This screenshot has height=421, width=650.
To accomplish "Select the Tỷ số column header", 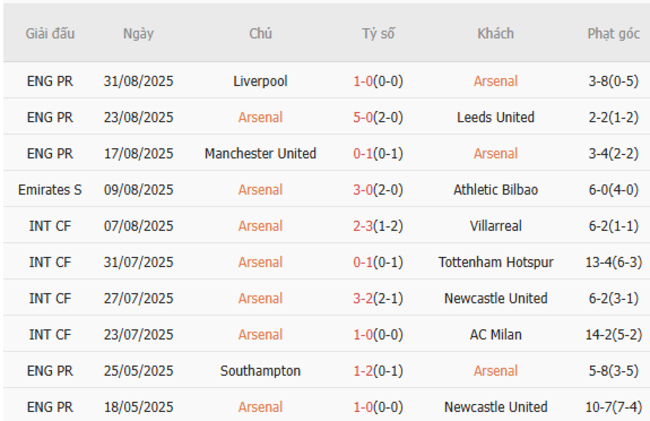I will click(378, 33).
